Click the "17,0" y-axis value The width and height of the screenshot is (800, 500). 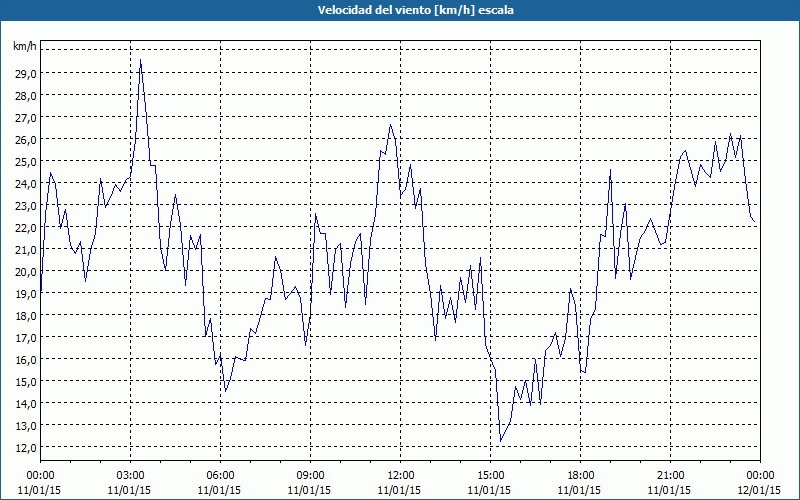26,338
